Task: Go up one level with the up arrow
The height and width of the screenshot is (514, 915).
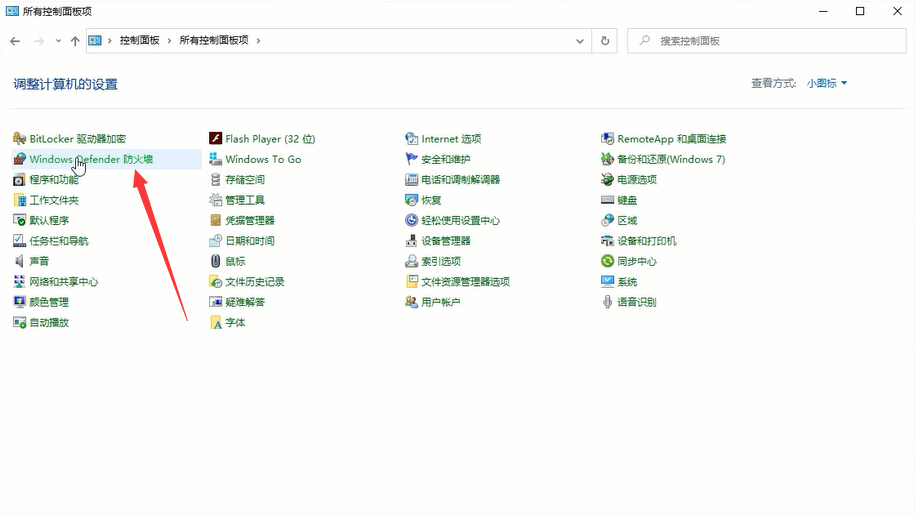Action: coord(75,41)
